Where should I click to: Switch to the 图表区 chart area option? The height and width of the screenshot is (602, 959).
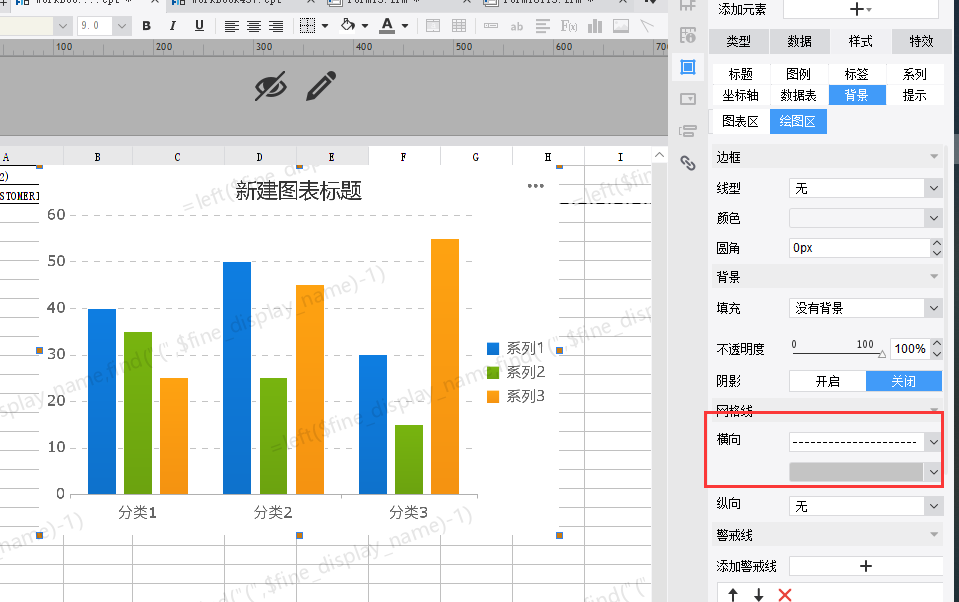pyautogui.click(x=740, y=121)
